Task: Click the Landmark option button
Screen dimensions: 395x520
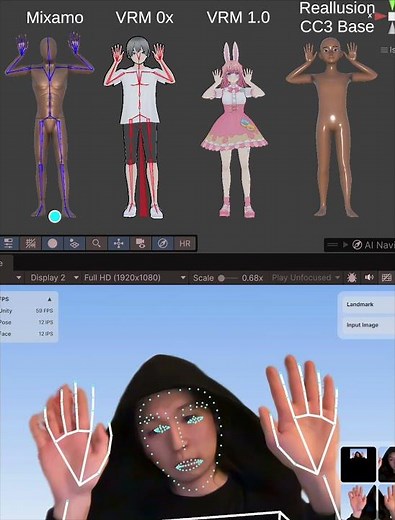Action: pyautogui.click(x=368, y=304)
